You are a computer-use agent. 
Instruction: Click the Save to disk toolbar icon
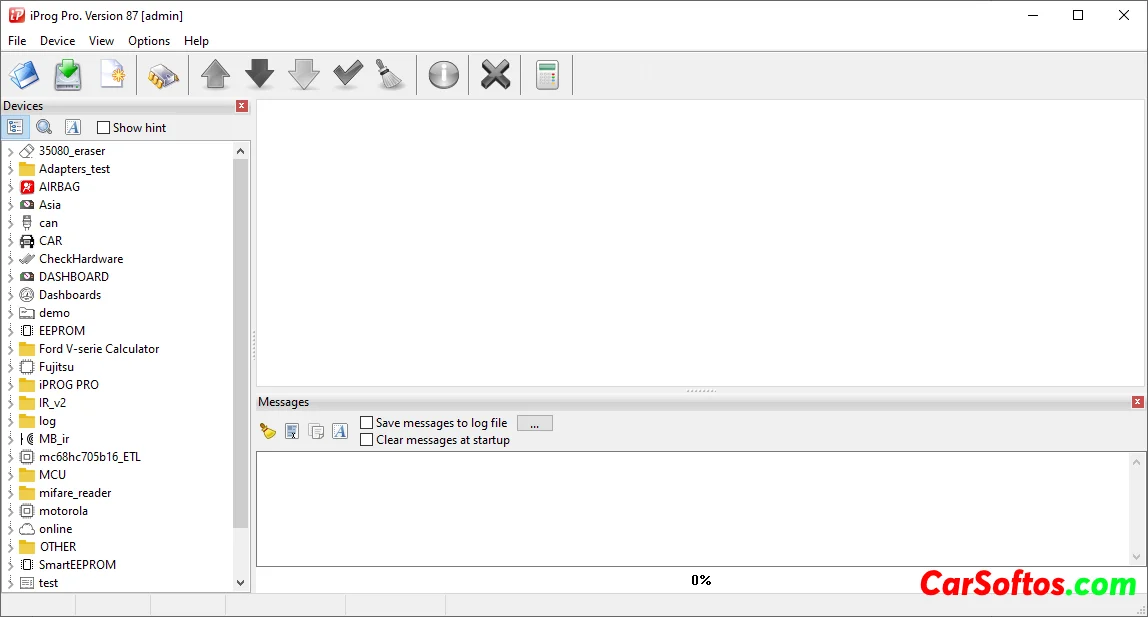pos(67,75)
